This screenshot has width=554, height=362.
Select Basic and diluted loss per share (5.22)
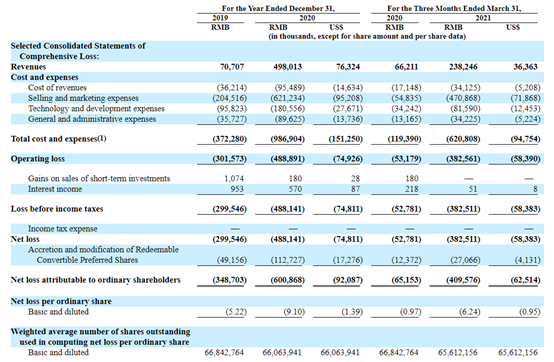236,312
